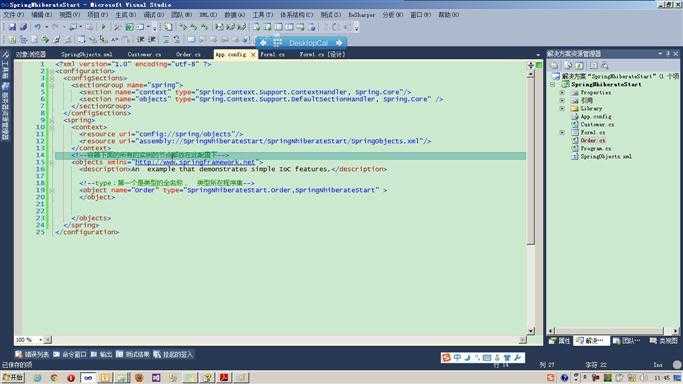Open the editor zoom 100% dropdown
Image resolution: width=683 pixels, height=384 pixels.
point(41,340)
